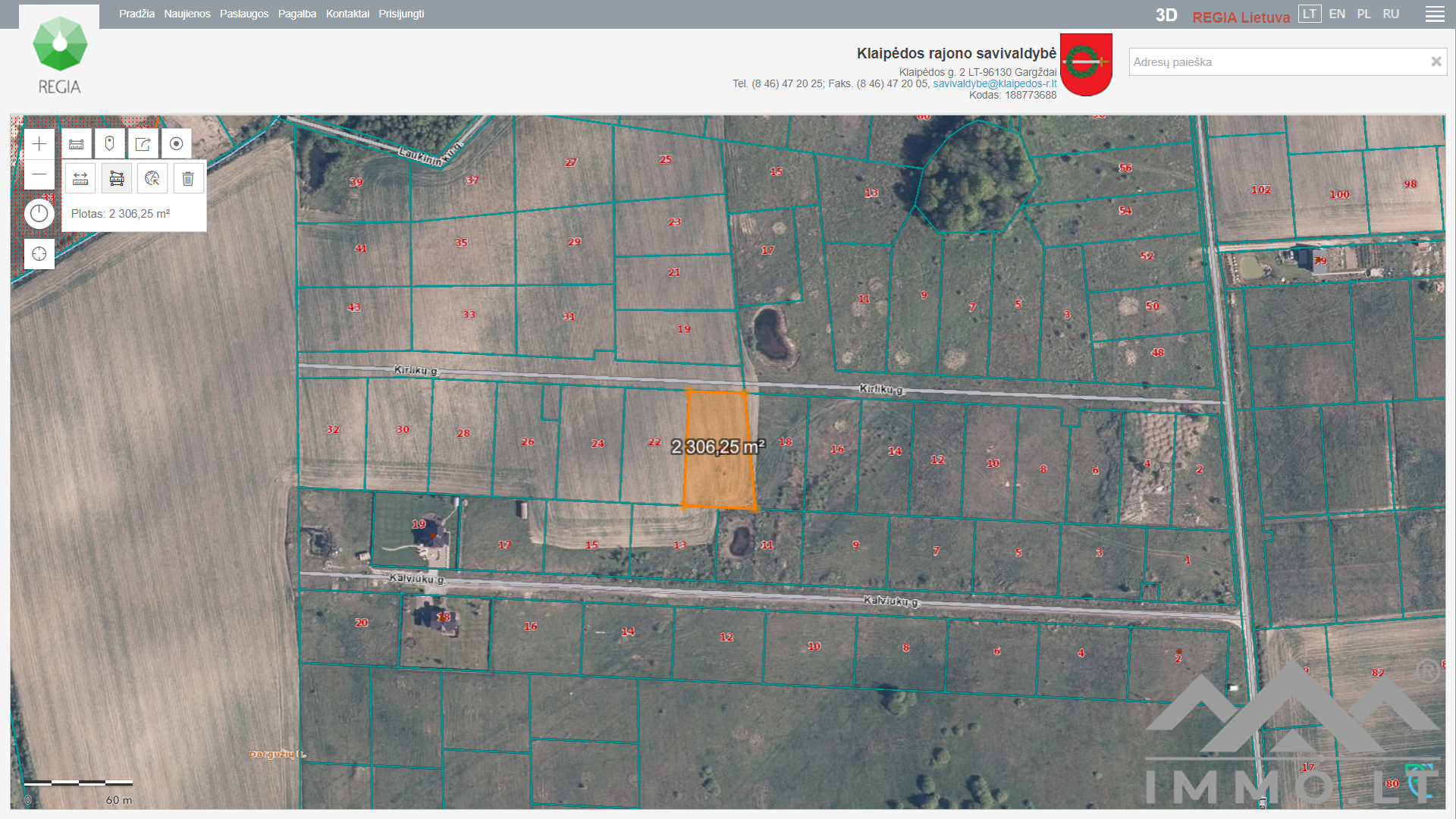Delete measurements with the trash icon
Image resolution: width=1456 pixels, height=819 pixels.
coord(188,178)
